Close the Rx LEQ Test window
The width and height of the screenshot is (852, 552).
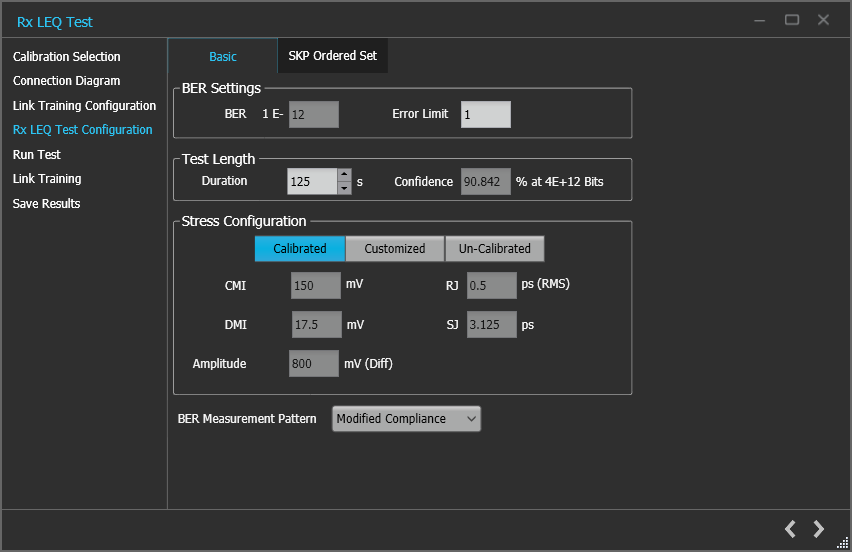point(823,20)
